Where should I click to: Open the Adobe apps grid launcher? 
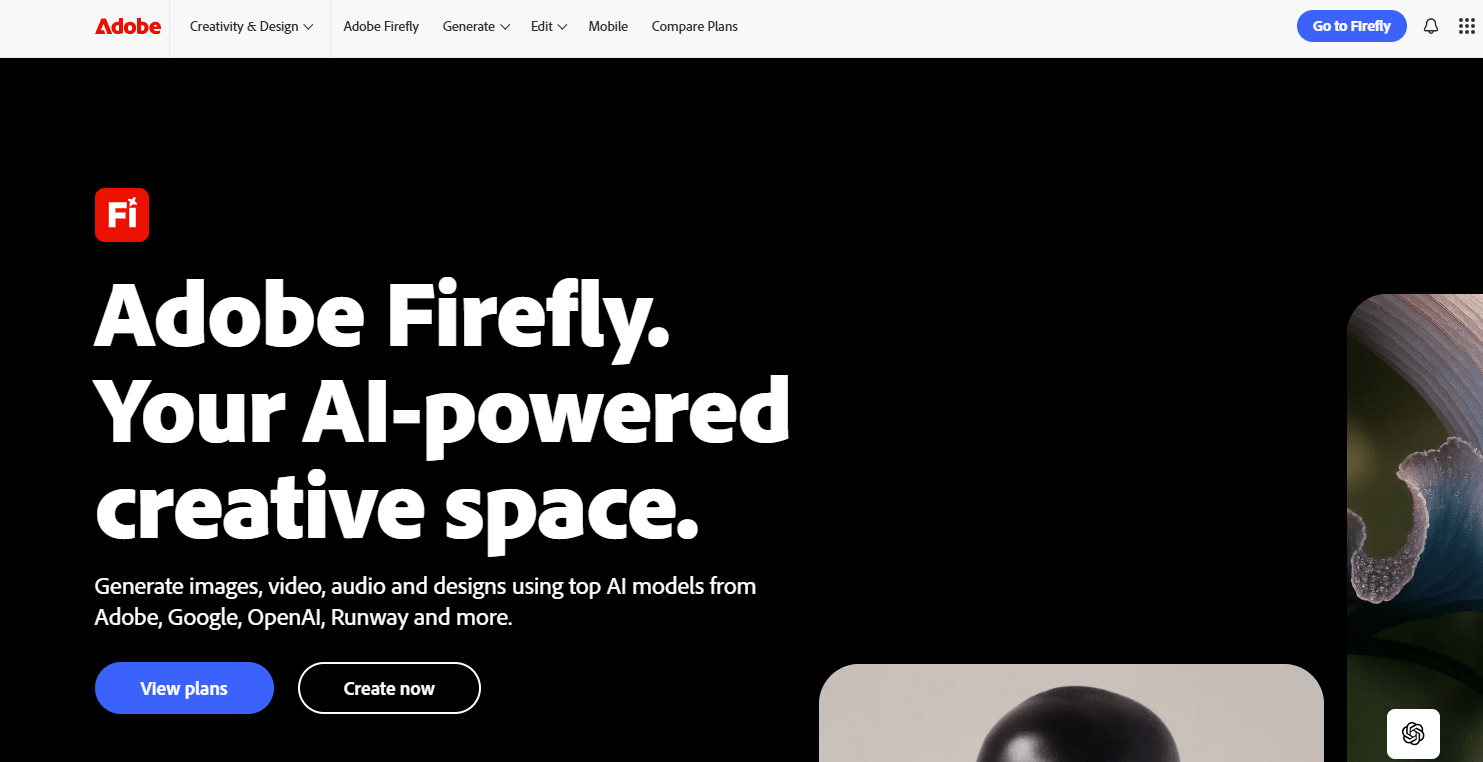(1466, 26)
